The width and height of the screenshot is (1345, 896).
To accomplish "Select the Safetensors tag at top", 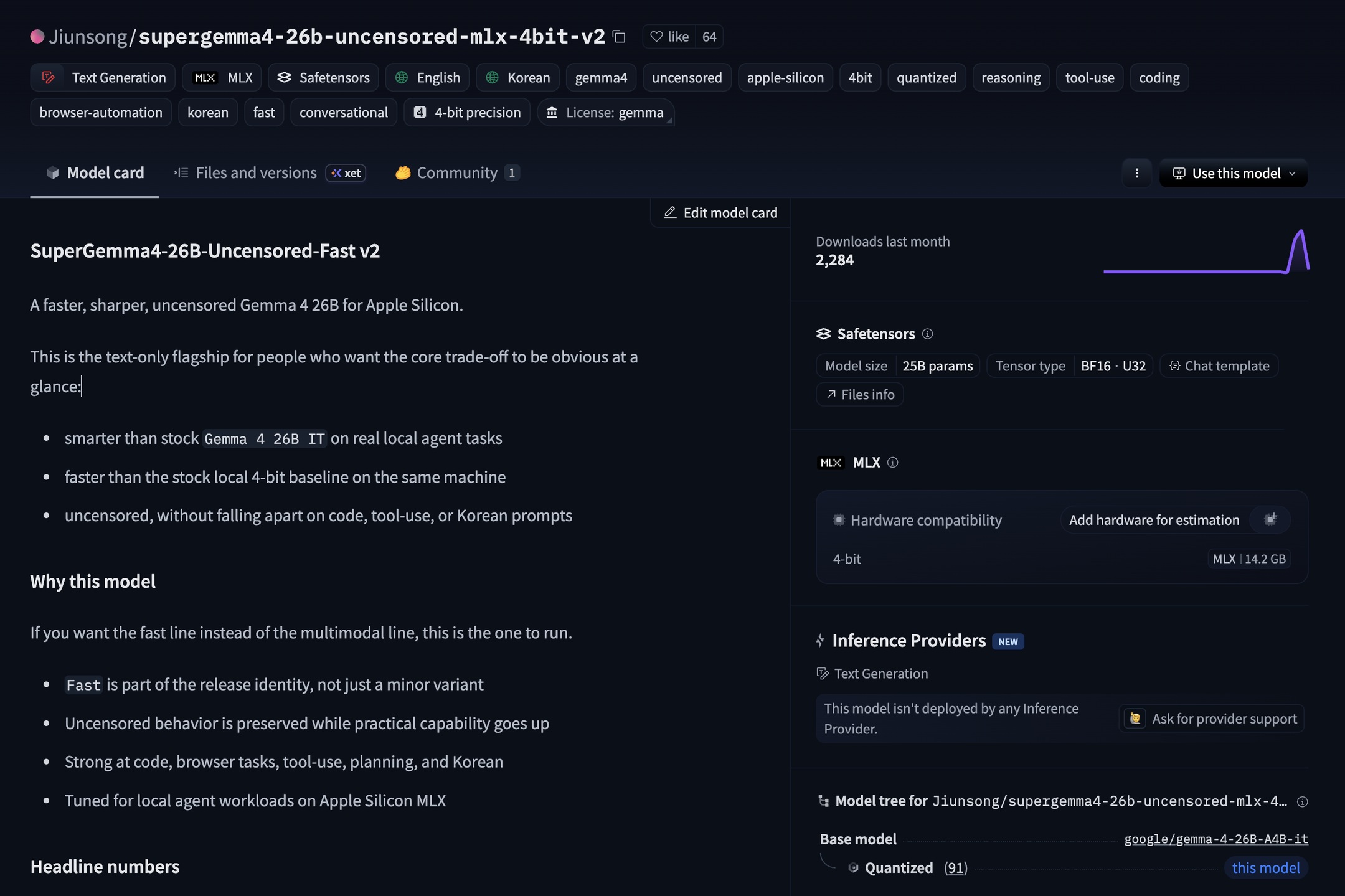I will tap(323, 78).
